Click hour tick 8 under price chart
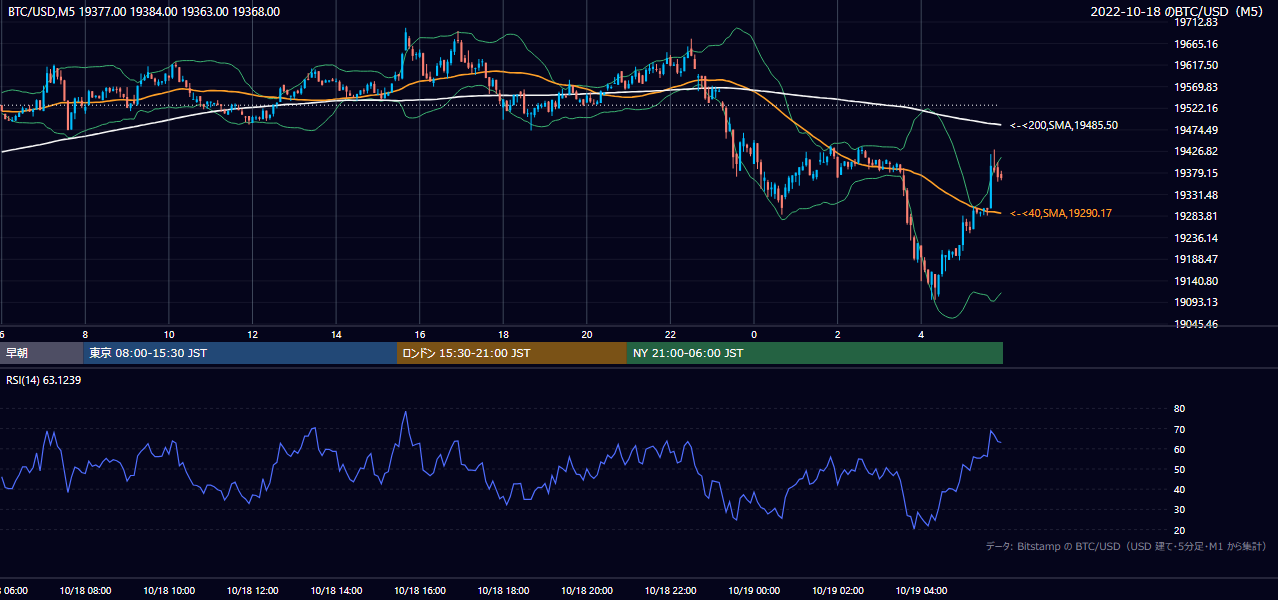The height and width of the screenshot is (600, 1278). click(85, 334)
